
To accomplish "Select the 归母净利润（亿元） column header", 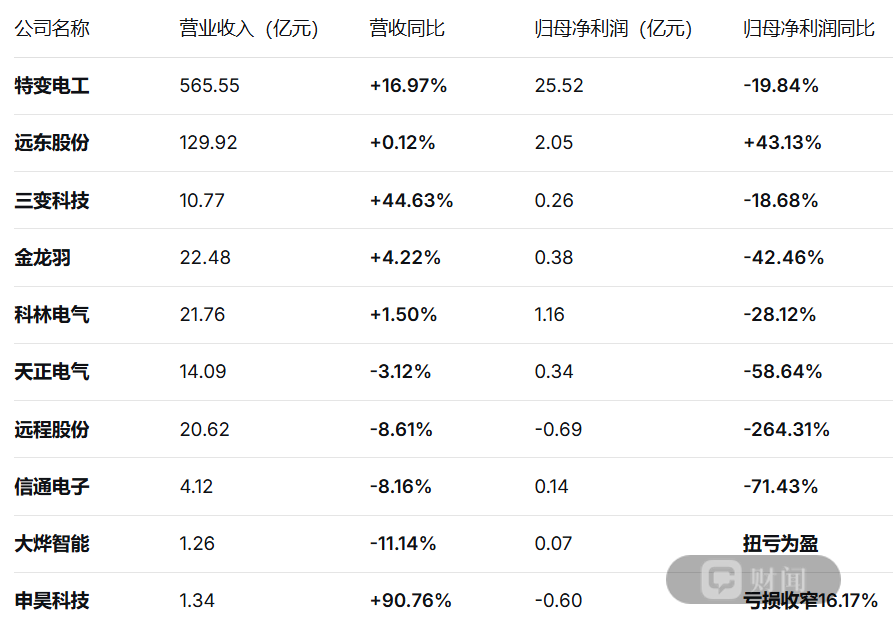I will tap(613, 28).
